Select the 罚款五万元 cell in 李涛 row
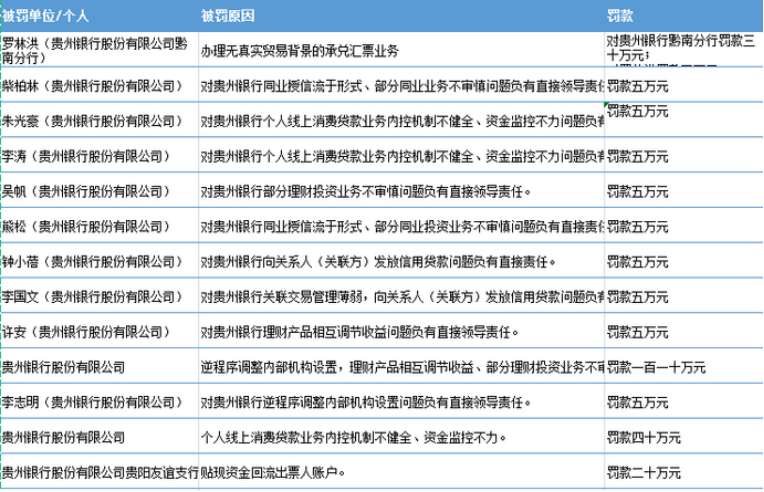The height and width of the screenshot is (492, 764). (x=684, y=155)
